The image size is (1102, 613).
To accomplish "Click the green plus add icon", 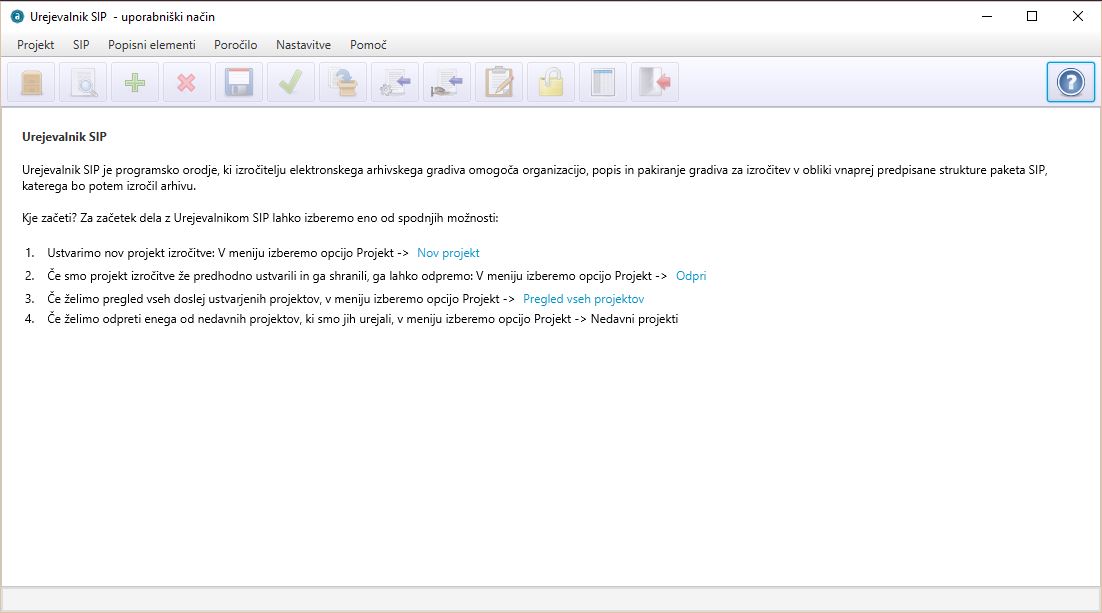I will tap(135, 83).
